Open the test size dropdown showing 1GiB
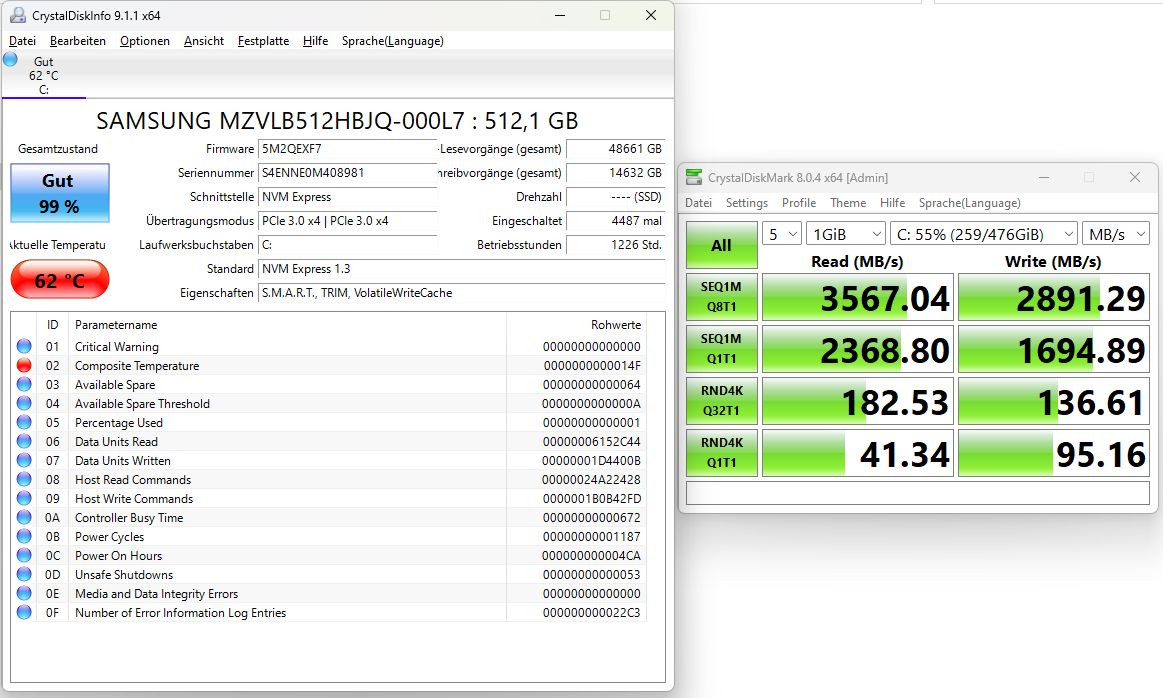Screen dimensions: 1163x698 click(x=846, y=234)
